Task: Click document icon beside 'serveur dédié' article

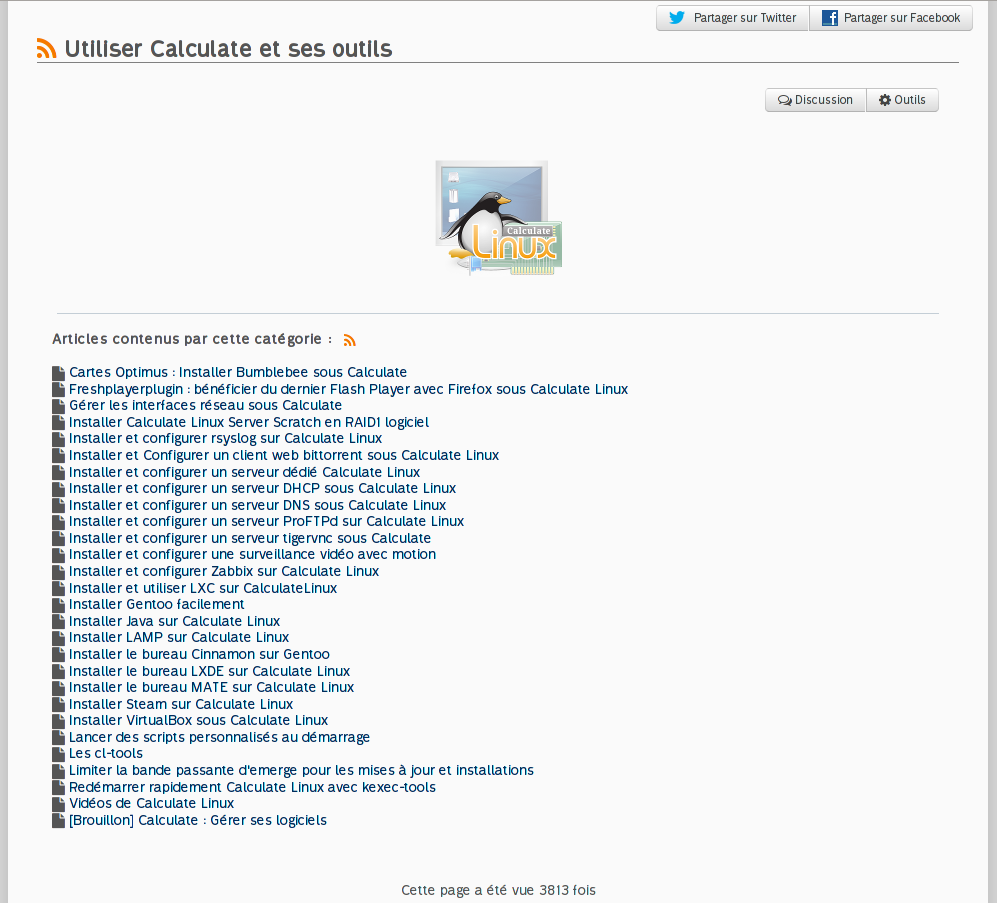Action: coord(58,472)
